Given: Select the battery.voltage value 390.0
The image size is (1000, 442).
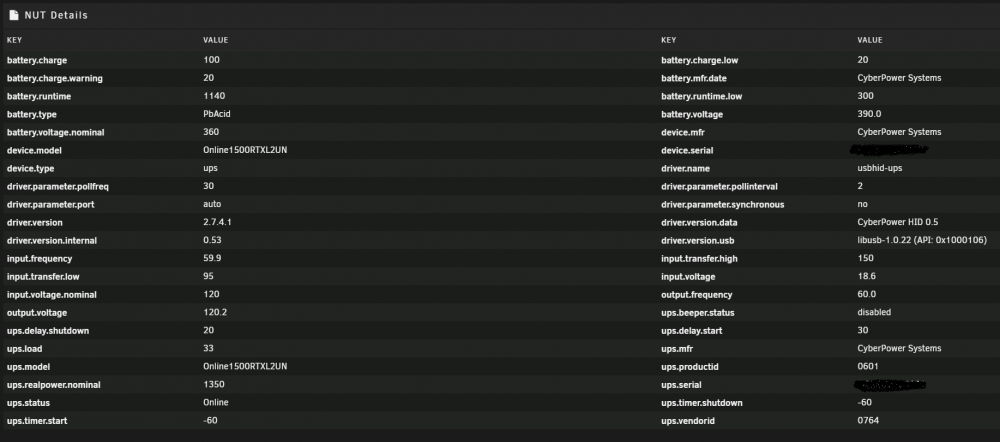Looking at the screenshot, I should click(869, 114).
